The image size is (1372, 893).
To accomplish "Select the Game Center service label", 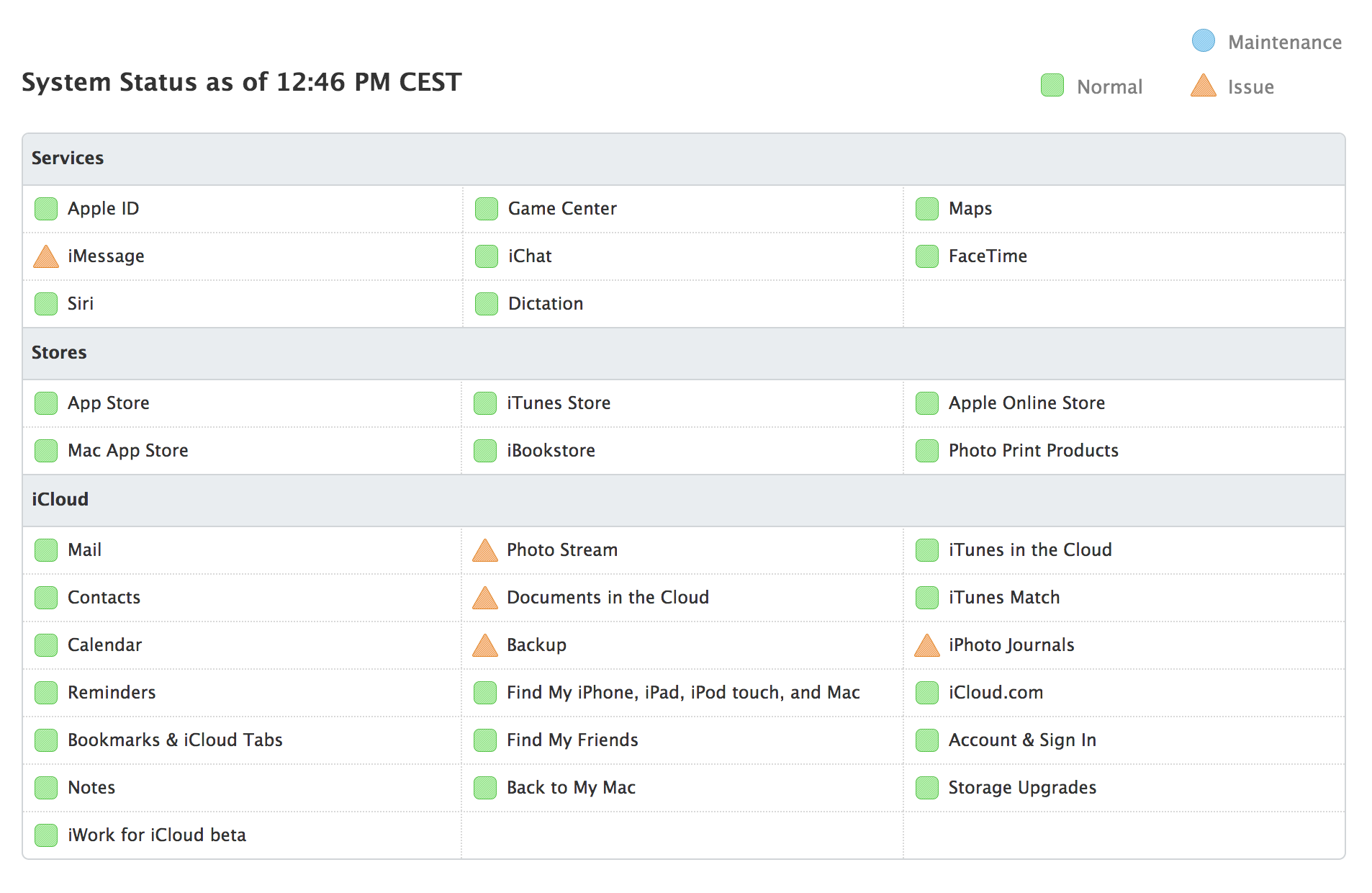I will [562, 209].
